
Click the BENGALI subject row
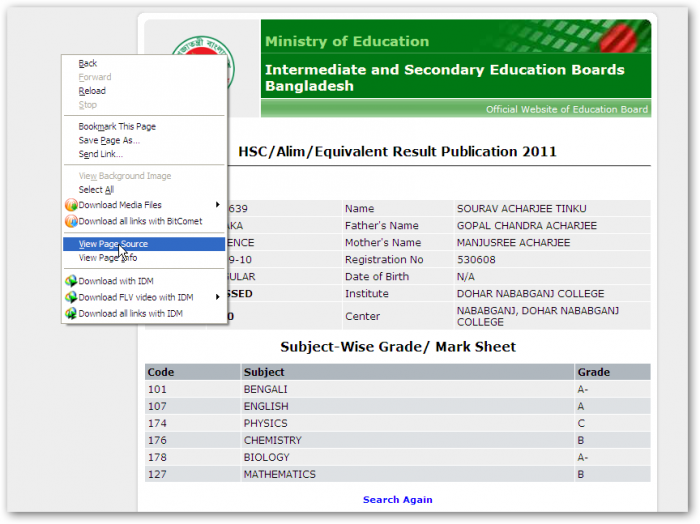coord(397,389)
